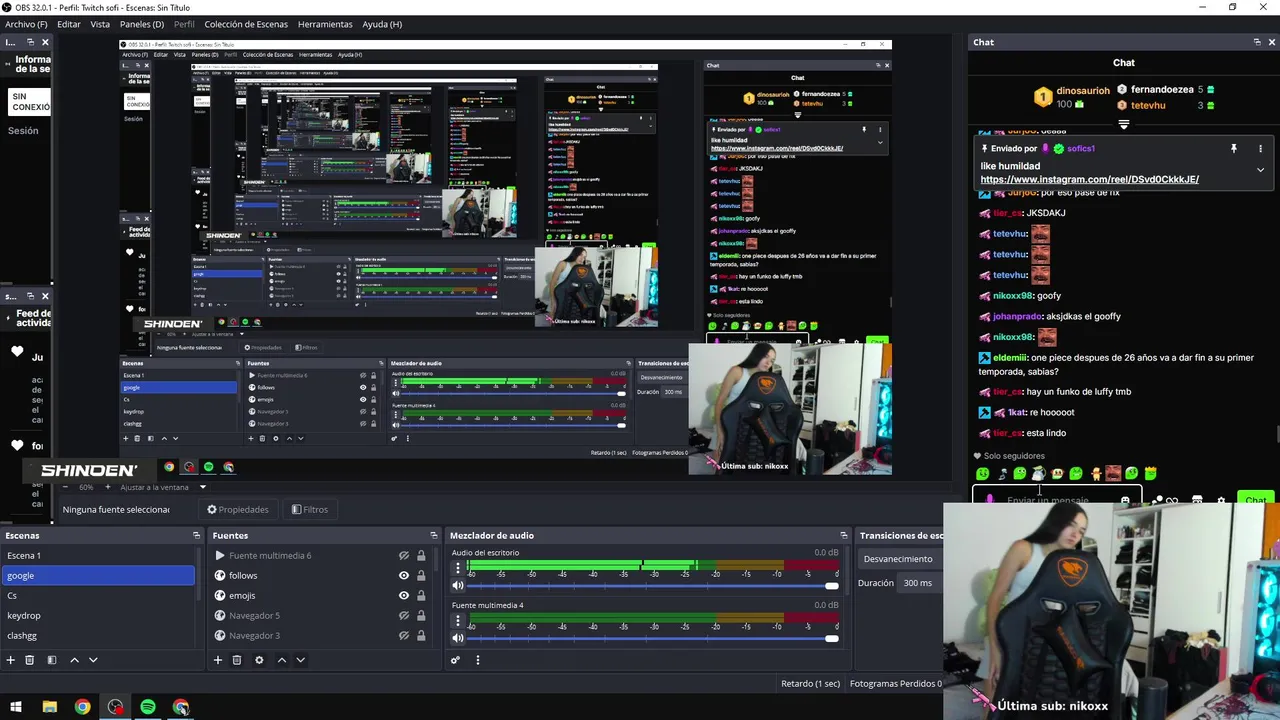Move the source down in Fuentes
1280x720 pixels.
click(x=300, y=660)
